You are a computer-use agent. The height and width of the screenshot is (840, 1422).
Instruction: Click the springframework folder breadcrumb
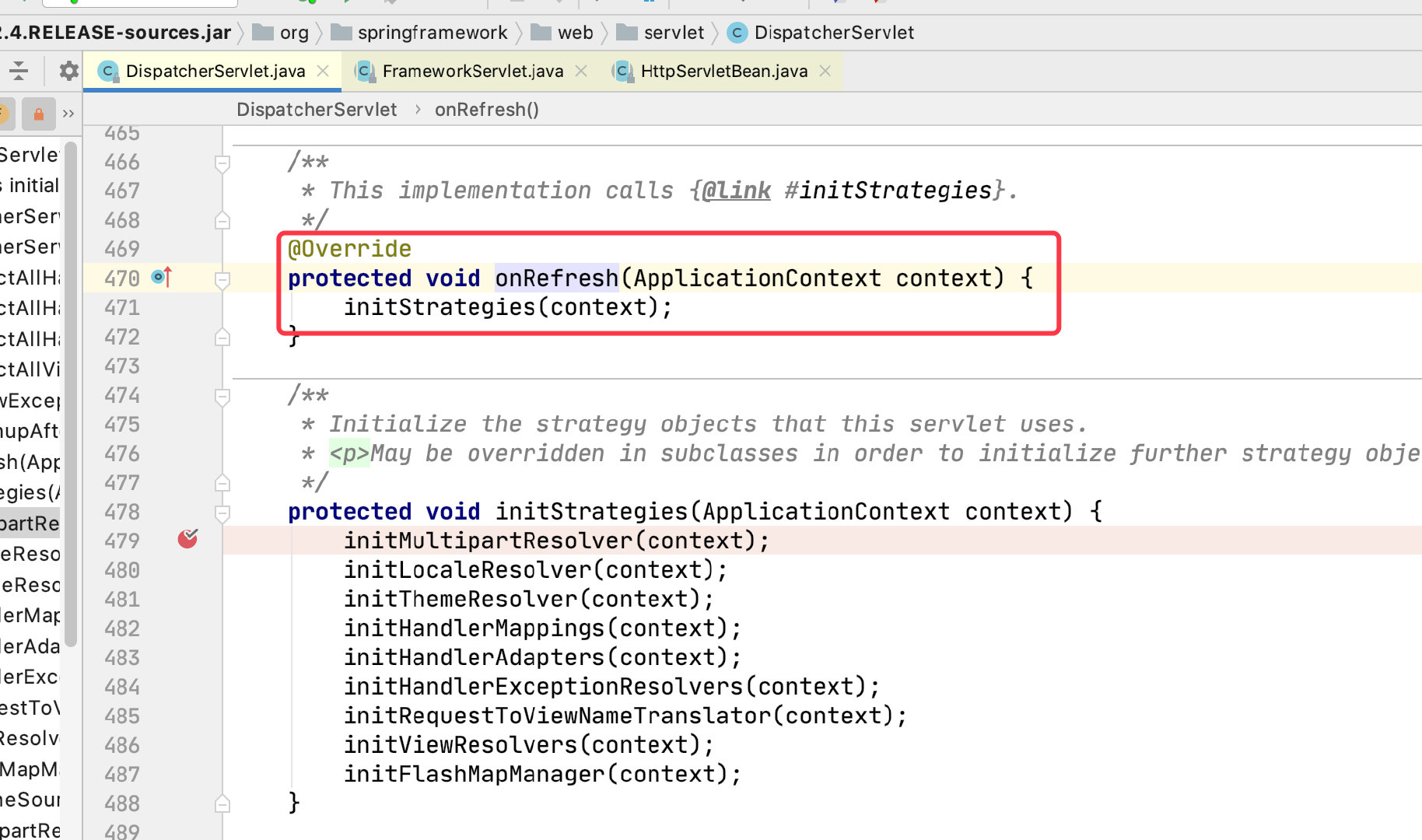coord(419,33)
